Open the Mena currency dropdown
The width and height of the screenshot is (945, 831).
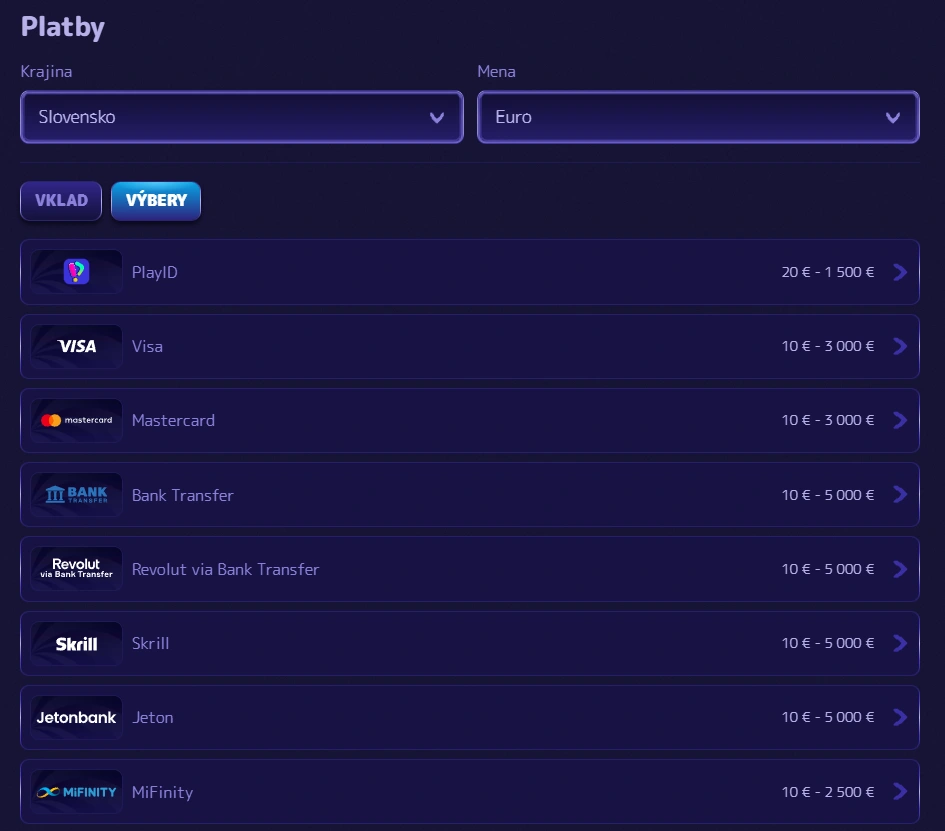click(x=697, y=117)
